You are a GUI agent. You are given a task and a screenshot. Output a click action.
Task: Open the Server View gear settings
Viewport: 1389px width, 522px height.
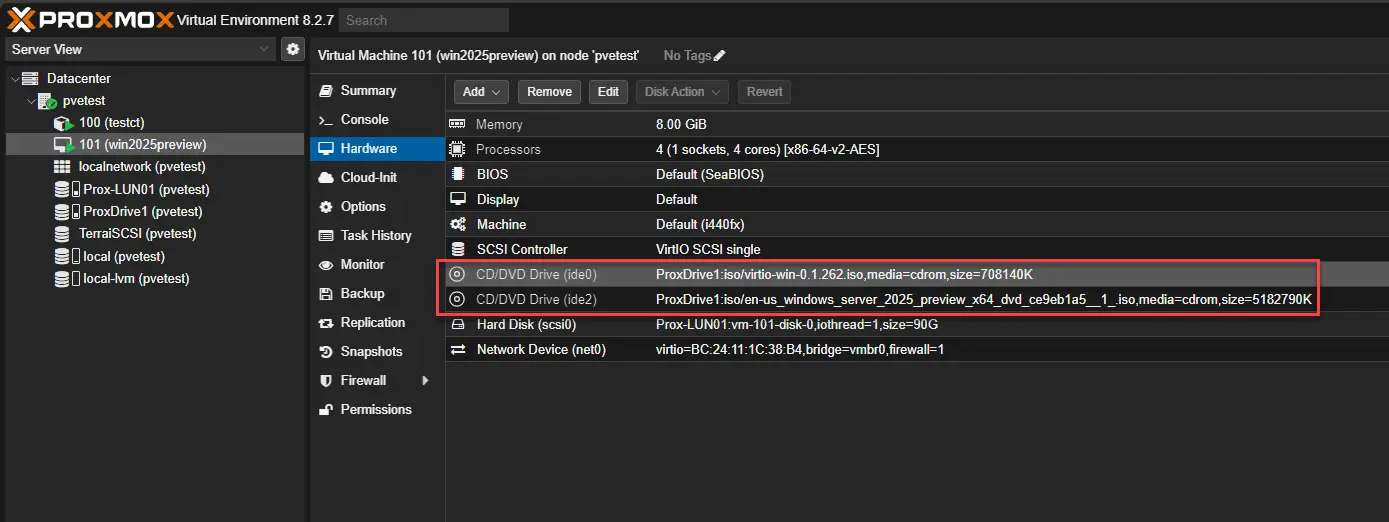pyautogui.click(x=293, y=49)
